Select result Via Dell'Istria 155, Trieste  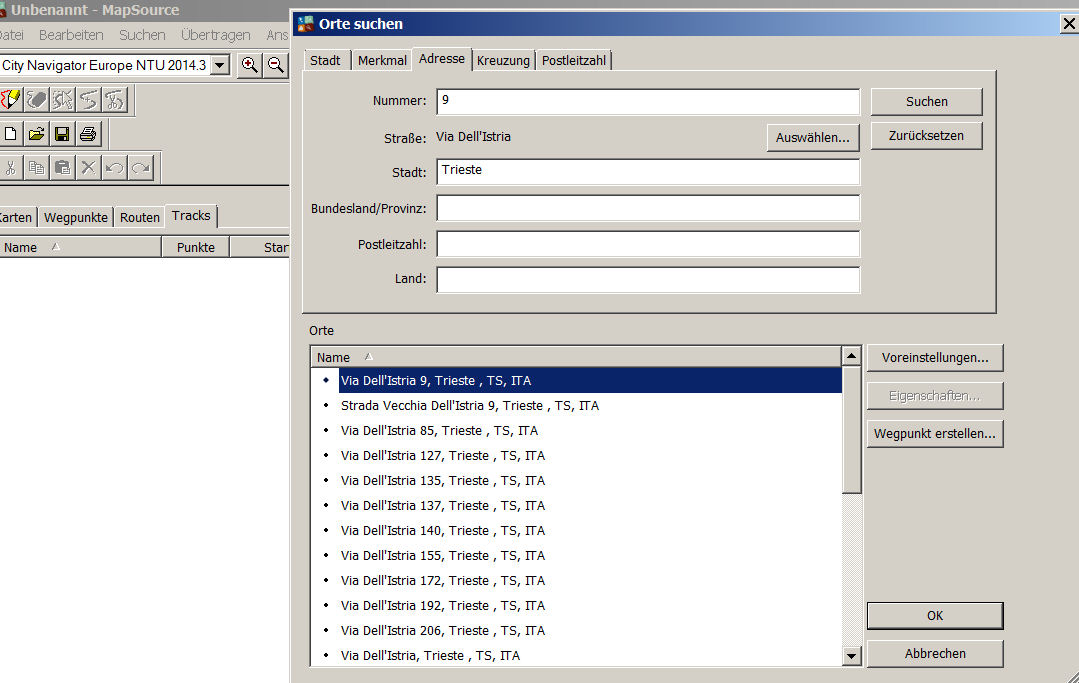(576, 556)
